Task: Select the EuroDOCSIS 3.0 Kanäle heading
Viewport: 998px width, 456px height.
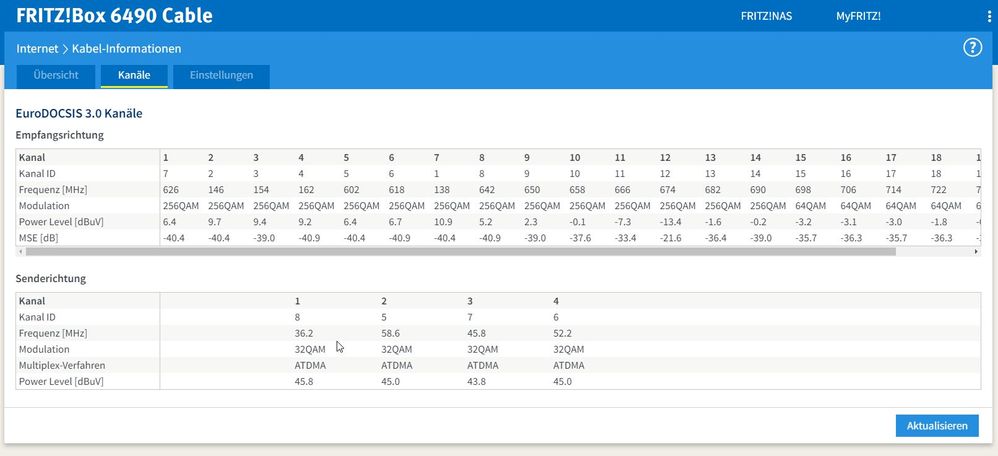Action: point(79,114)
